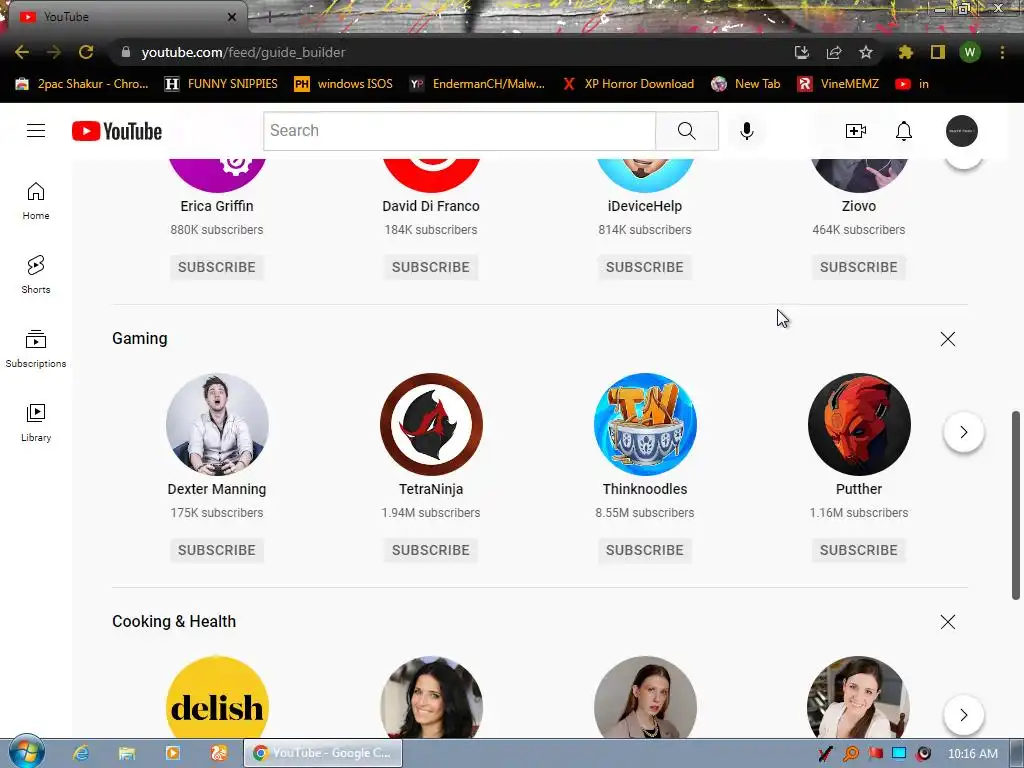Click the search magnifier button
Viewport: 1024px width, 768px height.
click(686, 131)
